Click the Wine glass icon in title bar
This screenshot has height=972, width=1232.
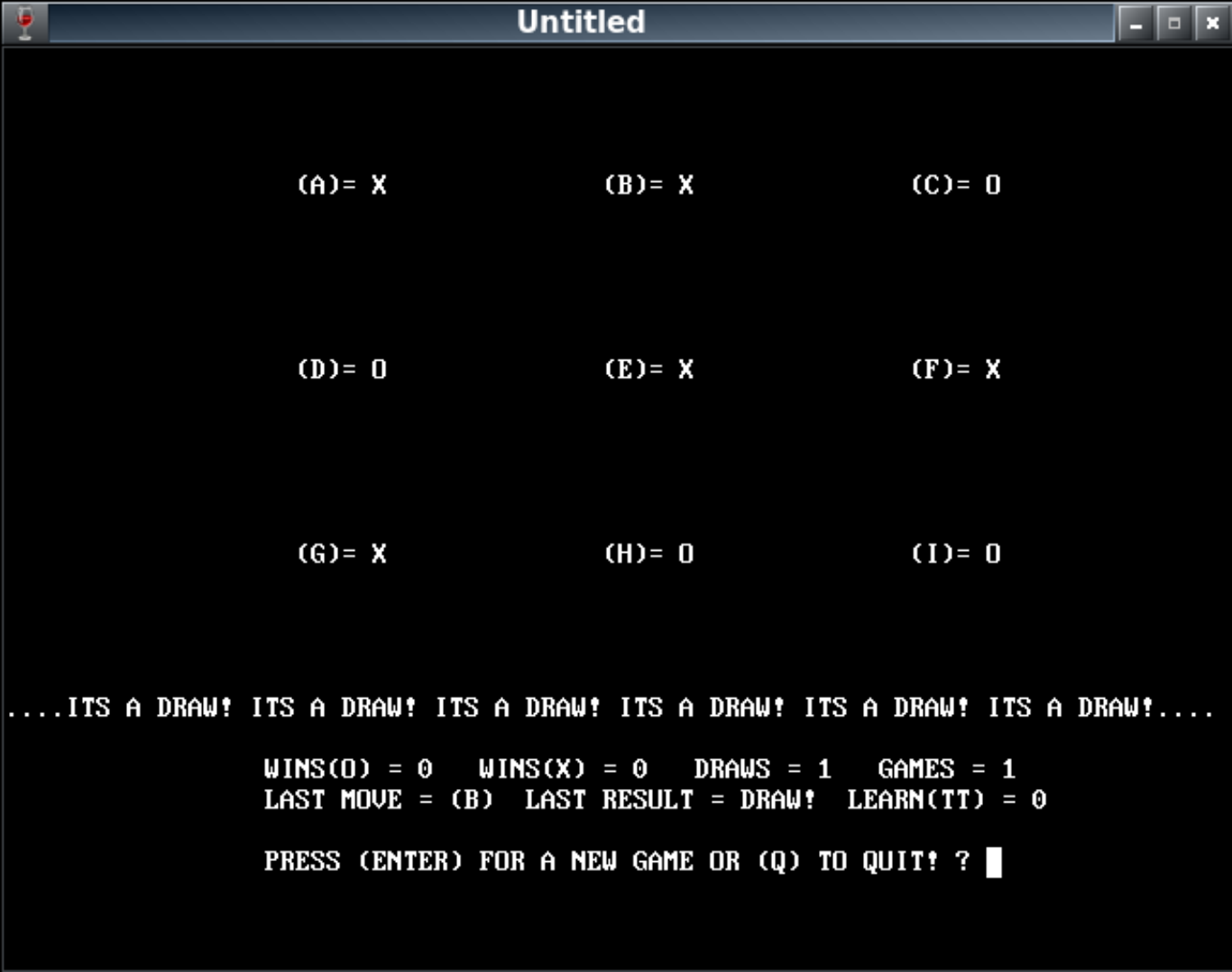click(24, 23)
